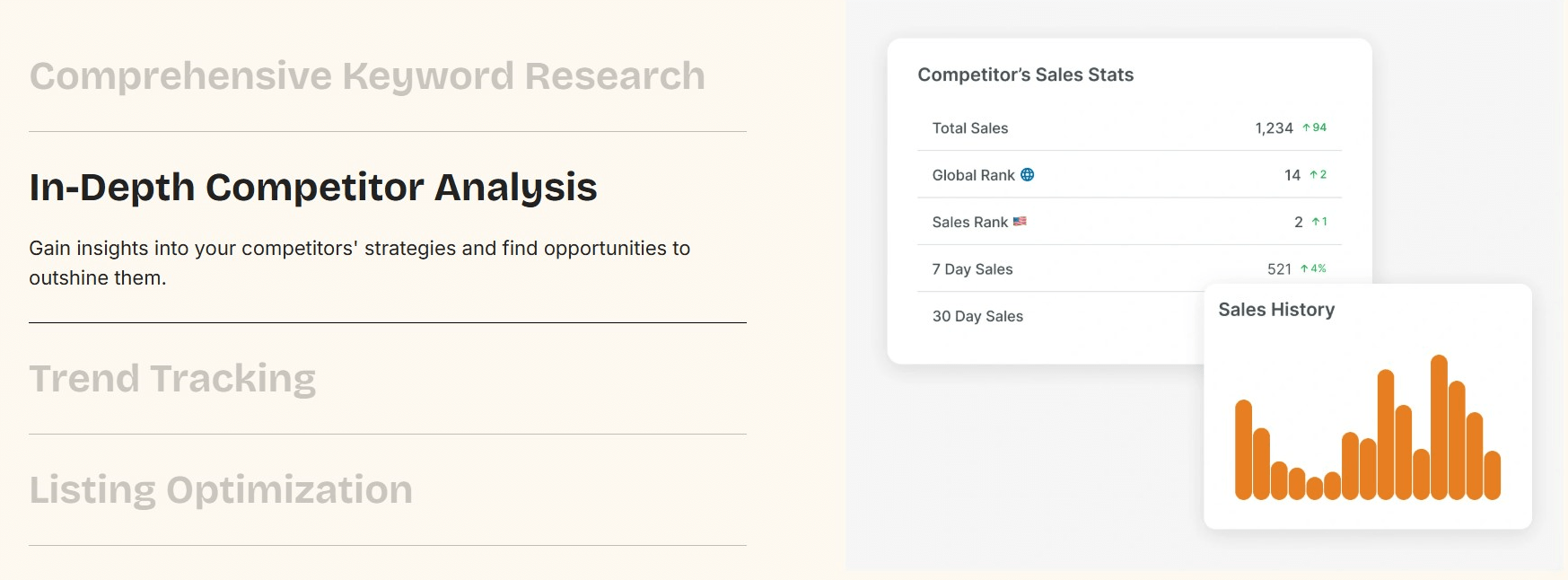Select the 30 Day Sales row label
Viewport: 1568px width, 580px height.
click(977, 316)
